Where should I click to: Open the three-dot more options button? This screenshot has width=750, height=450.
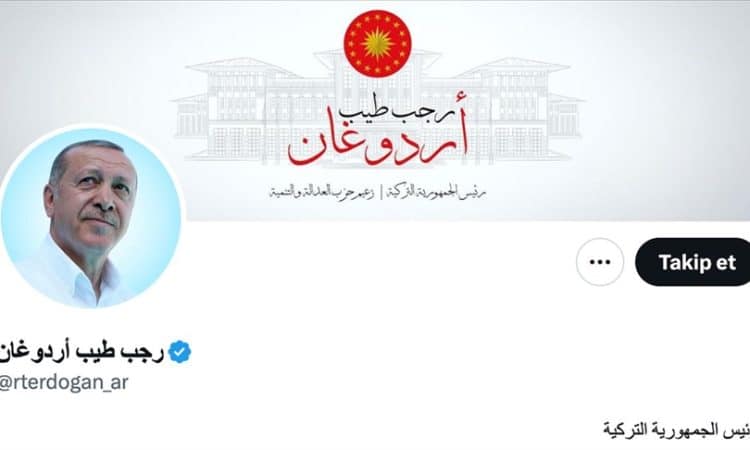coord(600,262)
